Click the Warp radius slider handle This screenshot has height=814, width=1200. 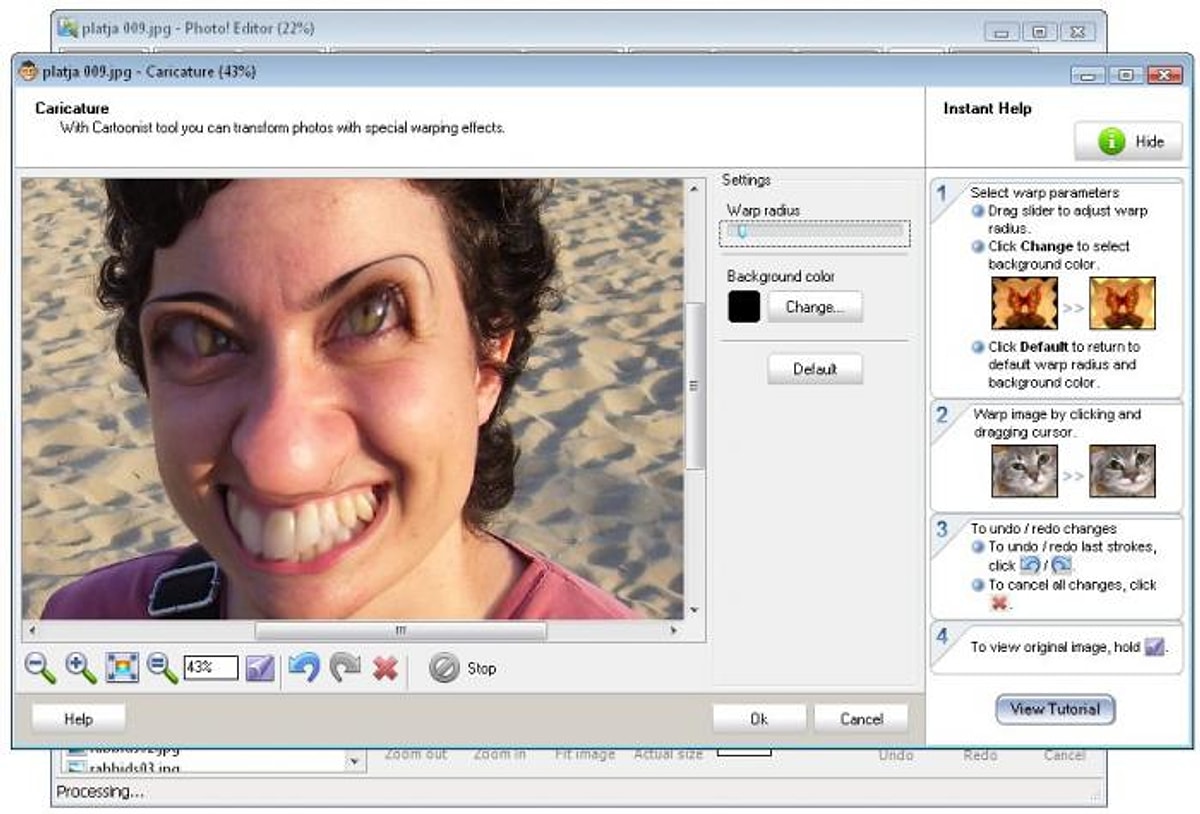click(x=742, y=232)
